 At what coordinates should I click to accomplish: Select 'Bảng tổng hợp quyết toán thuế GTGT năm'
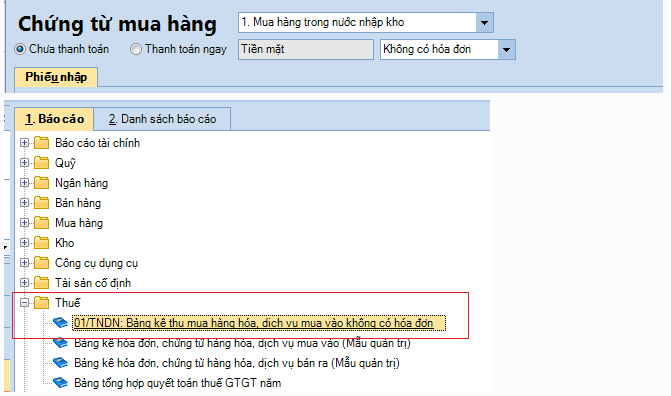tap(178, 383)
